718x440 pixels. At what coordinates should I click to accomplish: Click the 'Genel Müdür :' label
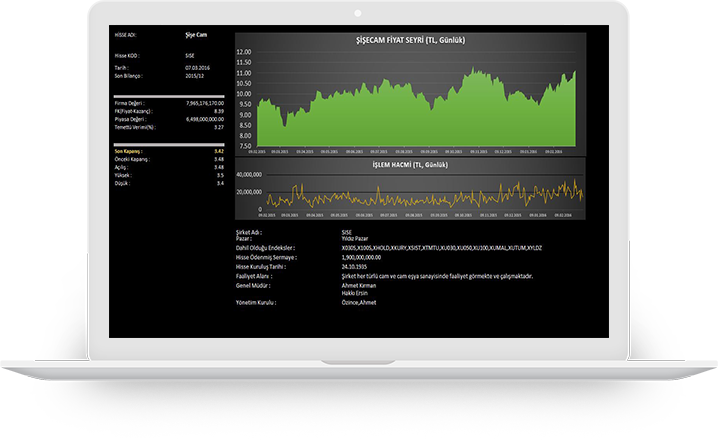pyautogui.click(x=253, y=286)
